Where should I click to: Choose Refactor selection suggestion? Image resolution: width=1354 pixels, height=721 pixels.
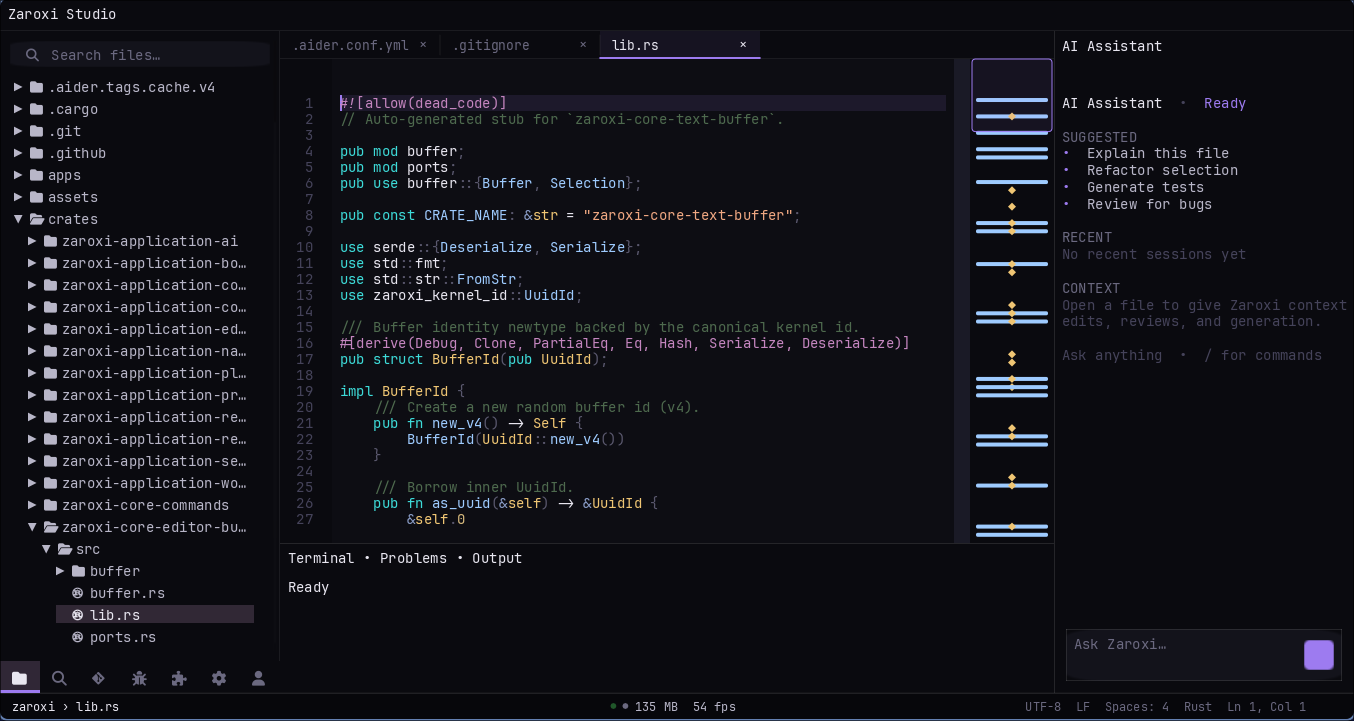[1162, 170]
